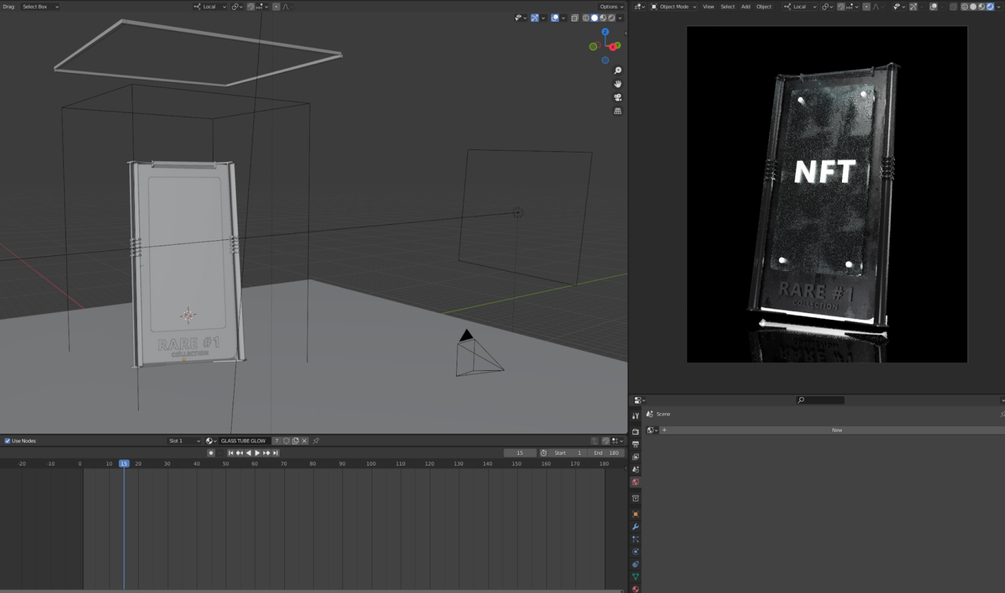Toggle fake user shield for GLASS TUBE GLOW

(x=287, y=441)
